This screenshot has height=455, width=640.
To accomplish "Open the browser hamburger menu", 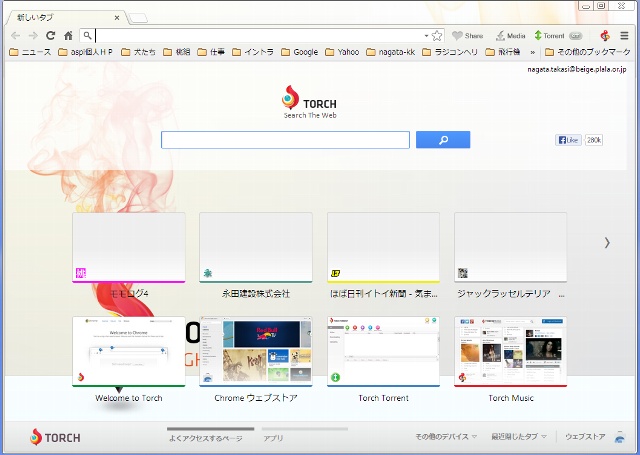I will pyautogui.click(x=624, y=36).
